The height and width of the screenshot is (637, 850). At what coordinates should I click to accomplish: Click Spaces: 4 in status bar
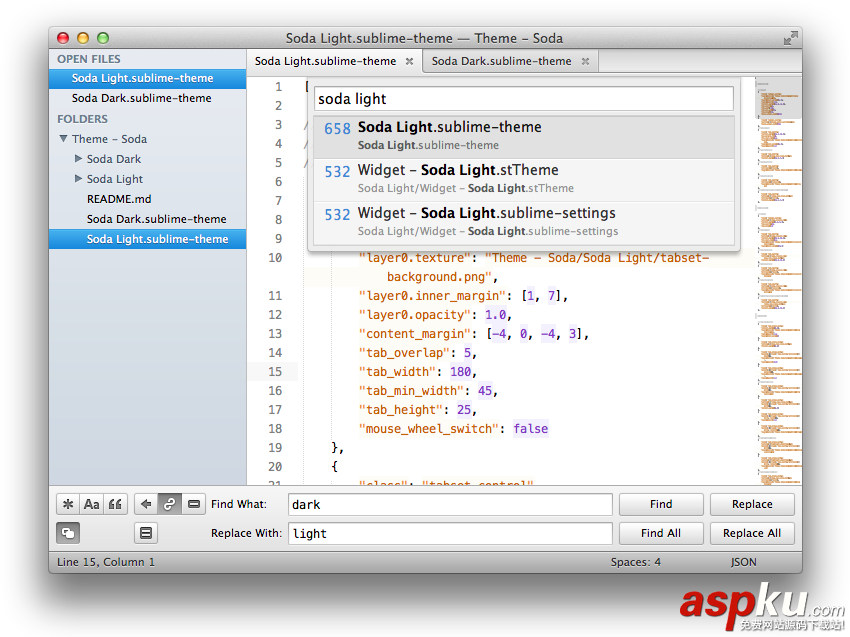click(x=635, y=562)
